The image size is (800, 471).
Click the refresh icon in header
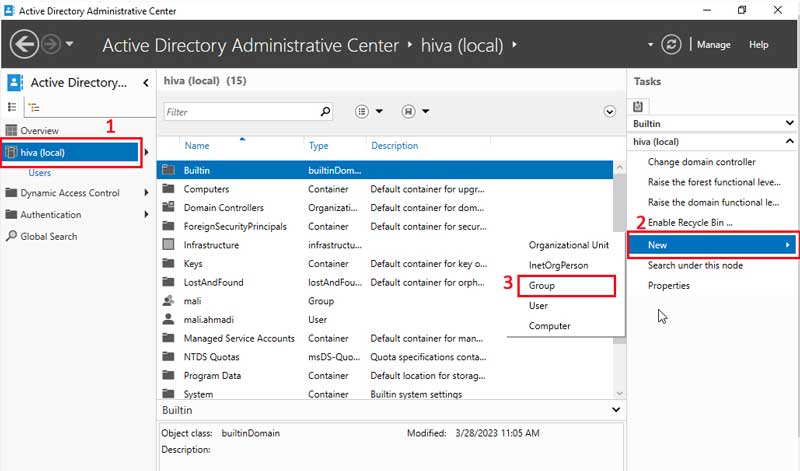(x=671, y=44)
